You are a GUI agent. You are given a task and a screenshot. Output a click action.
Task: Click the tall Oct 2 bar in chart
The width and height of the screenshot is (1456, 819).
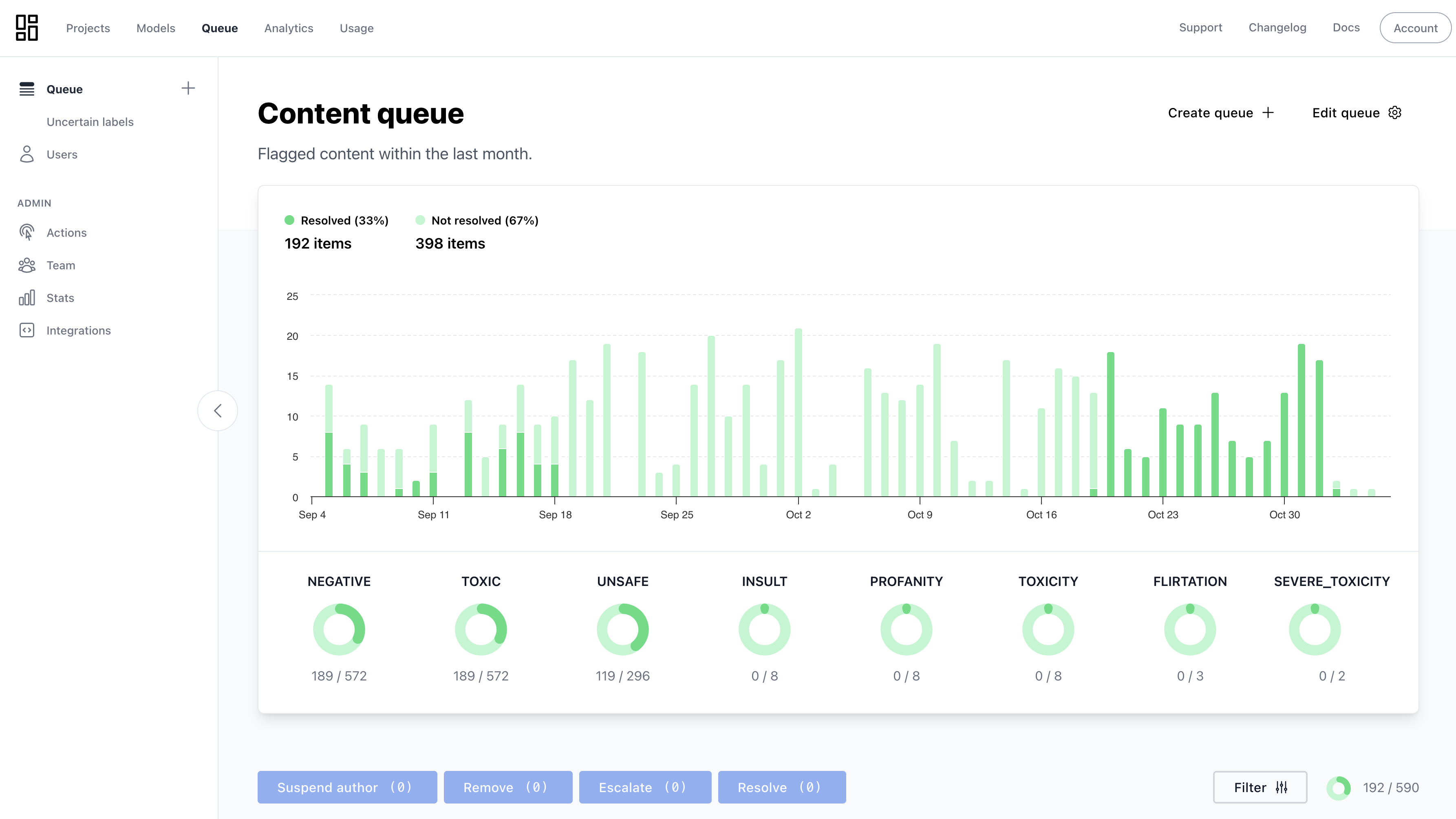798,412
